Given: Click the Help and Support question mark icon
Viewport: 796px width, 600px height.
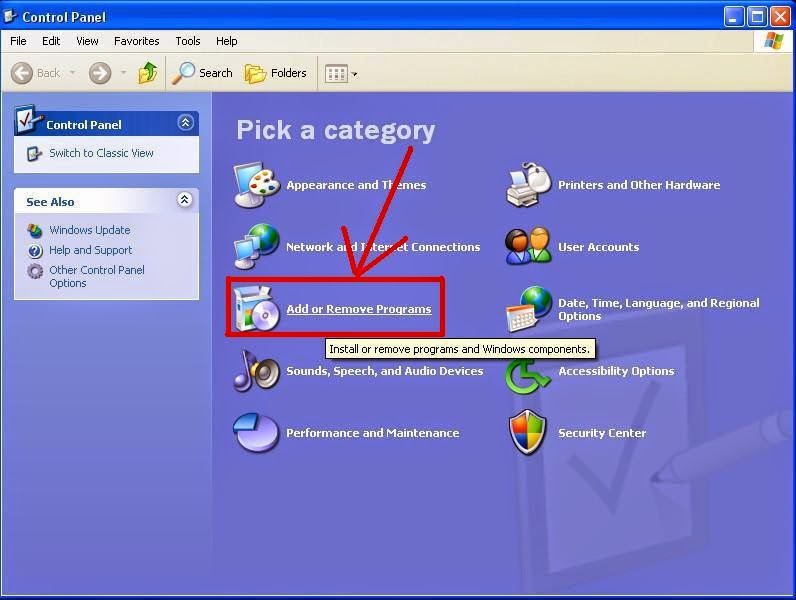Looking at the screenshot, I should (35, 250).
